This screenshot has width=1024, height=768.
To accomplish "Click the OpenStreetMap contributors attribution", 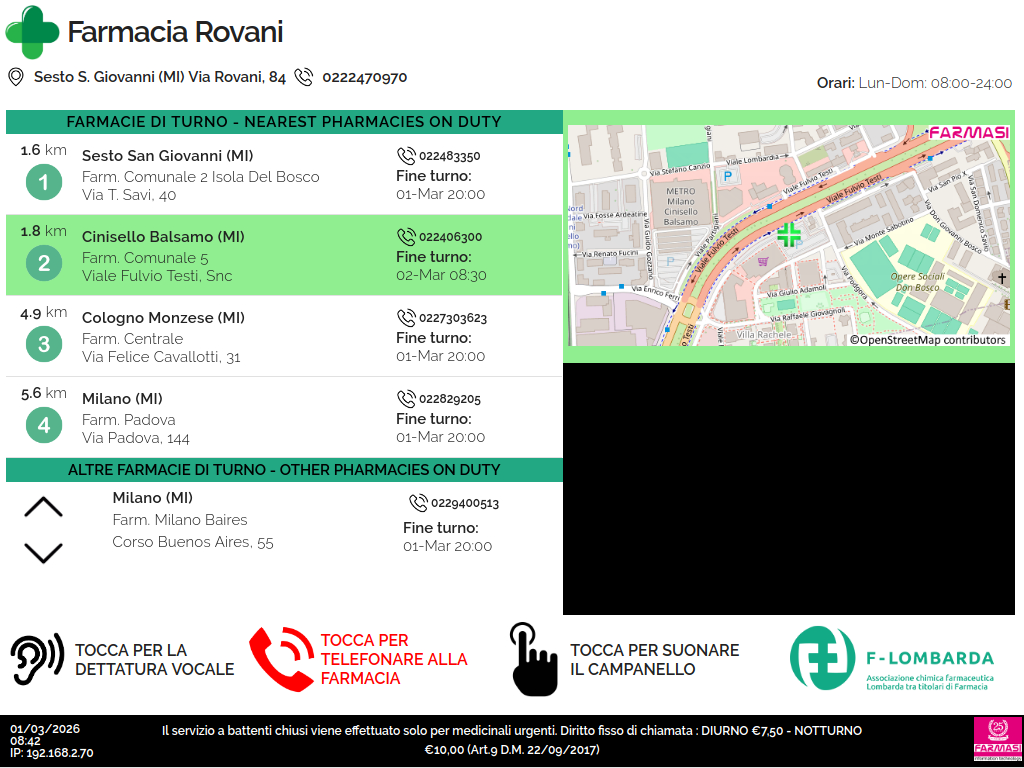I will [927, 340].
